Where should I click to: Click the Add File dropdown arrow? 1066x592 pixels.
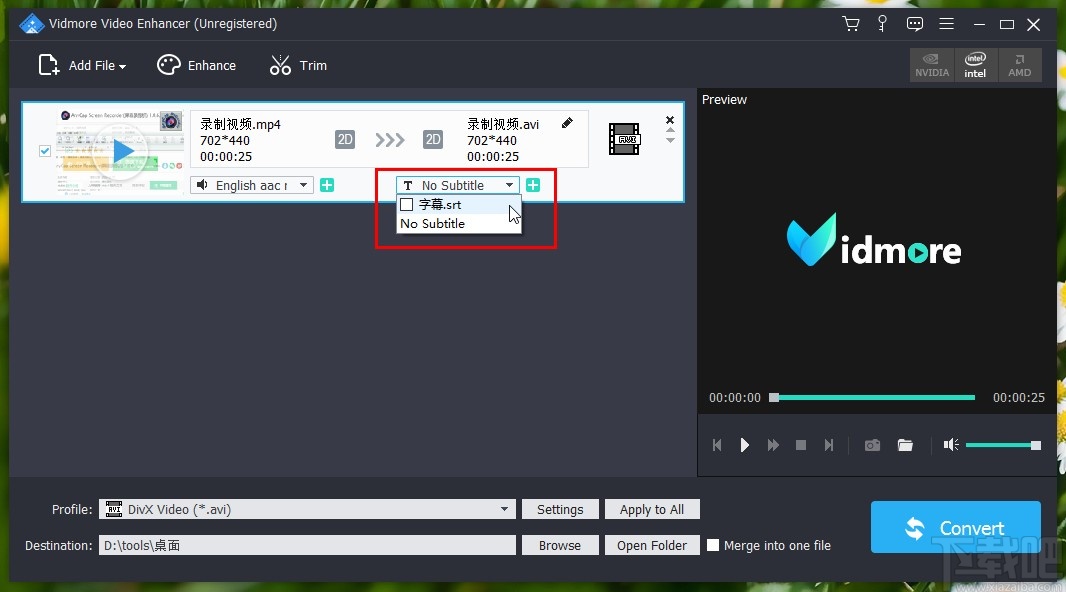[122, 67]
